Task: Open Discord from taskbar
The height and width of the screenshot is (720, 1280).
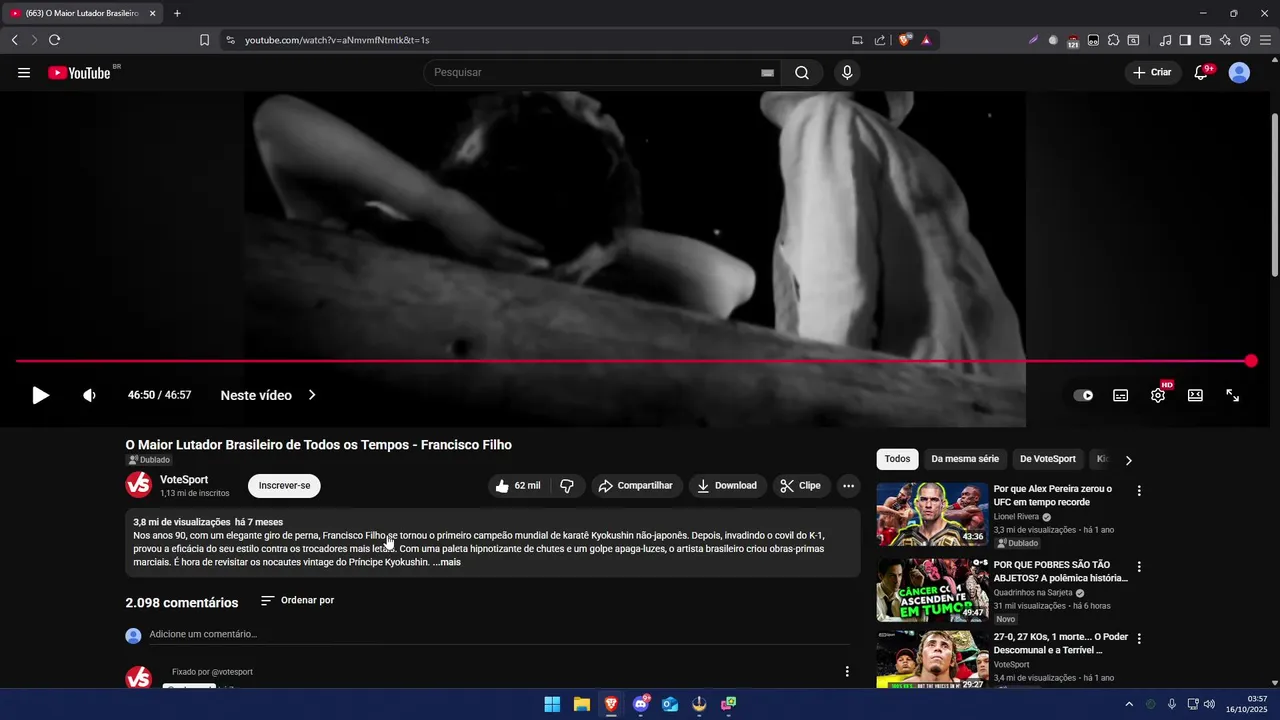Action: (641, 704)
